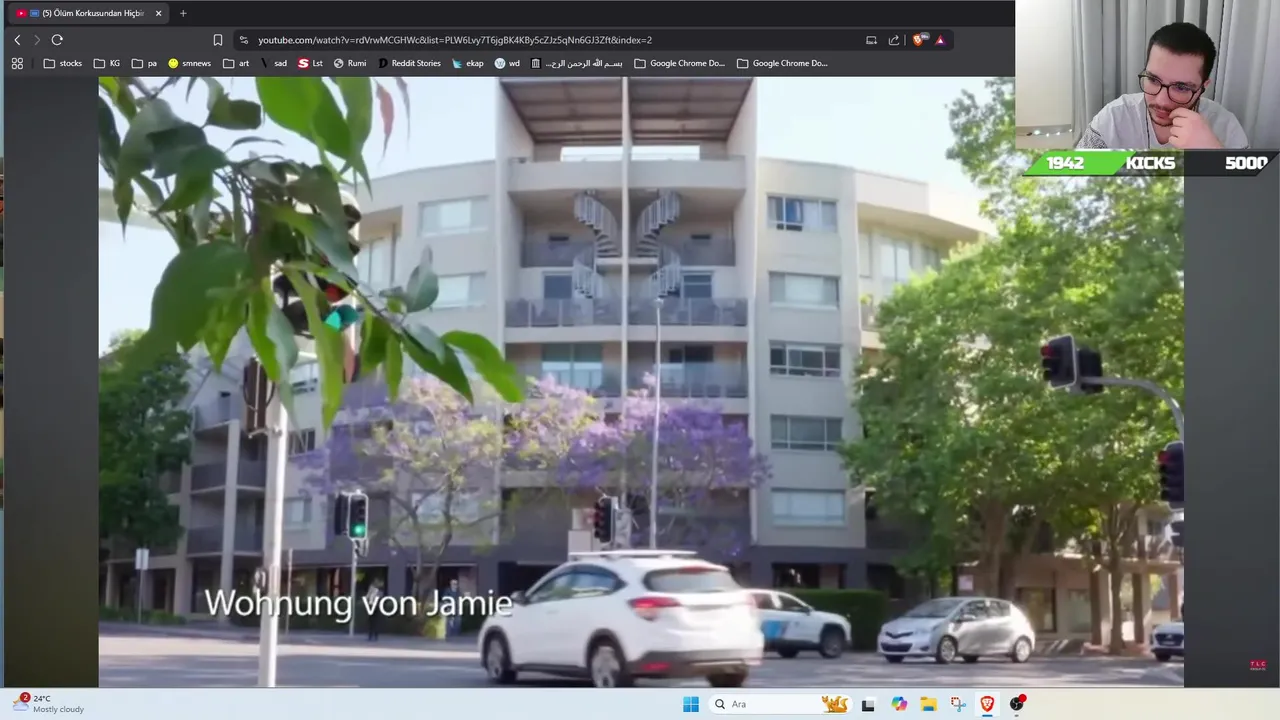The image size is (1280, 720).
Task: Click the YouTube video to pause it
Action: click(641, 382)
